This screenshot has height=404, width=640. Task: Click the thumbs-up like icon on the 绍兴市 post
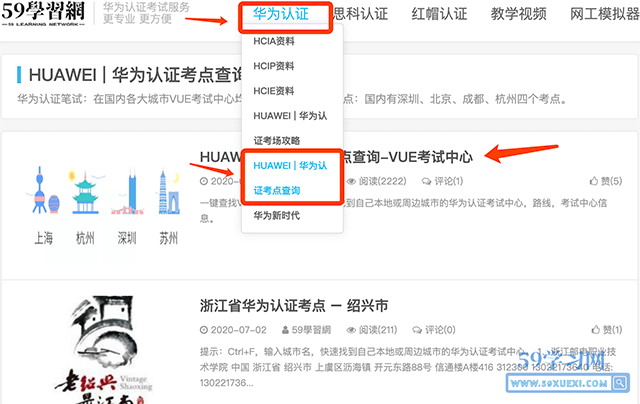(594, 330)
